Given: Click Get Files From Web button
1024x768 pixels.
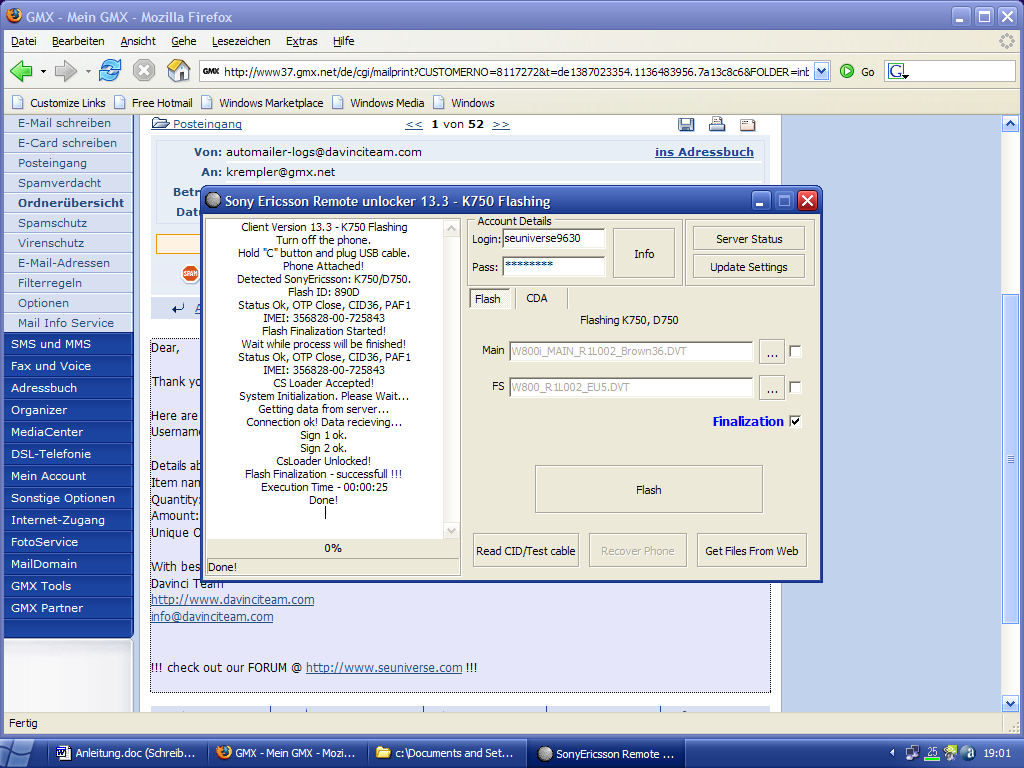Looking at the screenshot, I should pos(752,551).
